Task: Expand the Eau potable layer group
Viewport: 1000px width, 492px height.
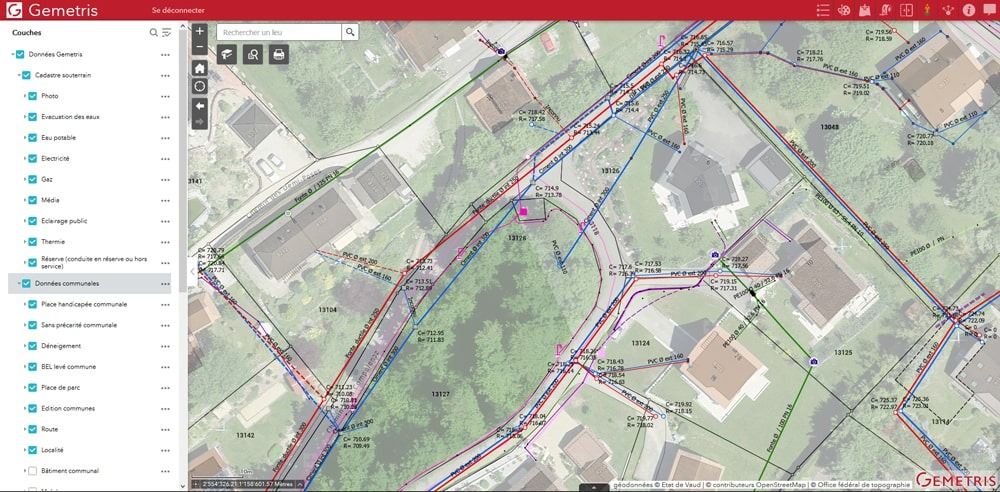Action: (24, 138)
